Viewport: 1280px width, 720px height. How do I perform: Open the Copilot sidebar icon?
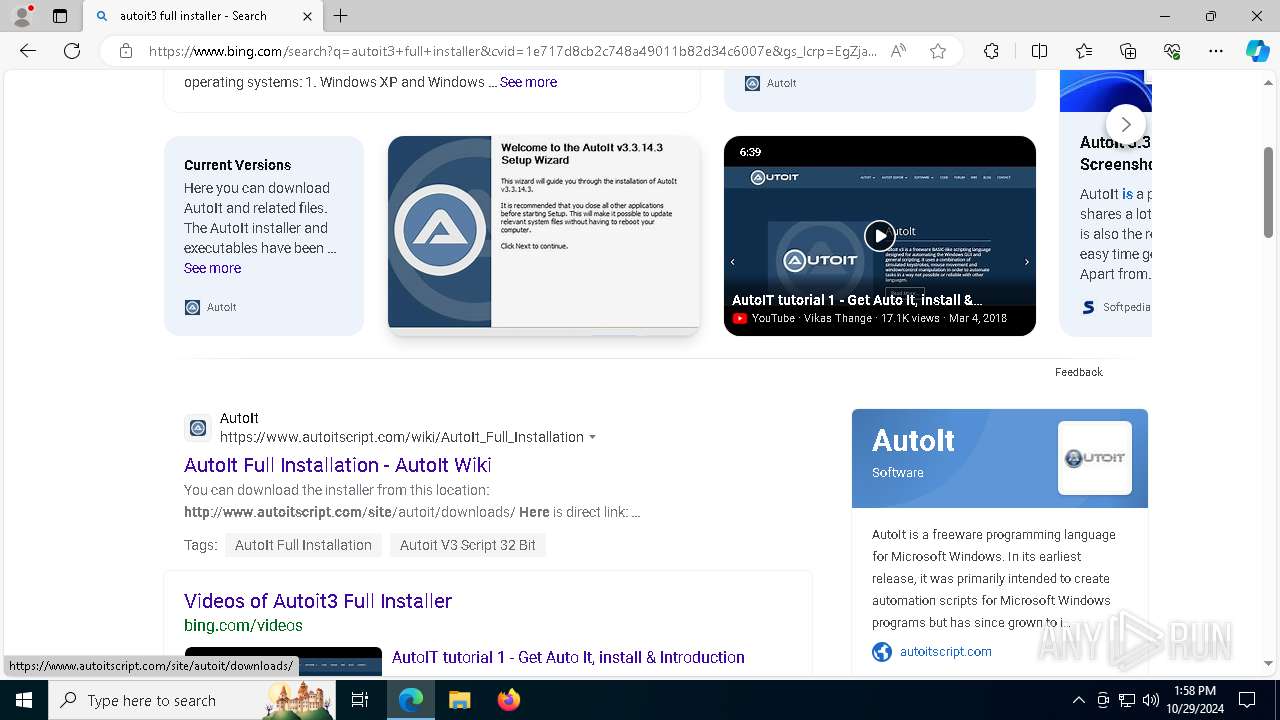coord(1257,51)
